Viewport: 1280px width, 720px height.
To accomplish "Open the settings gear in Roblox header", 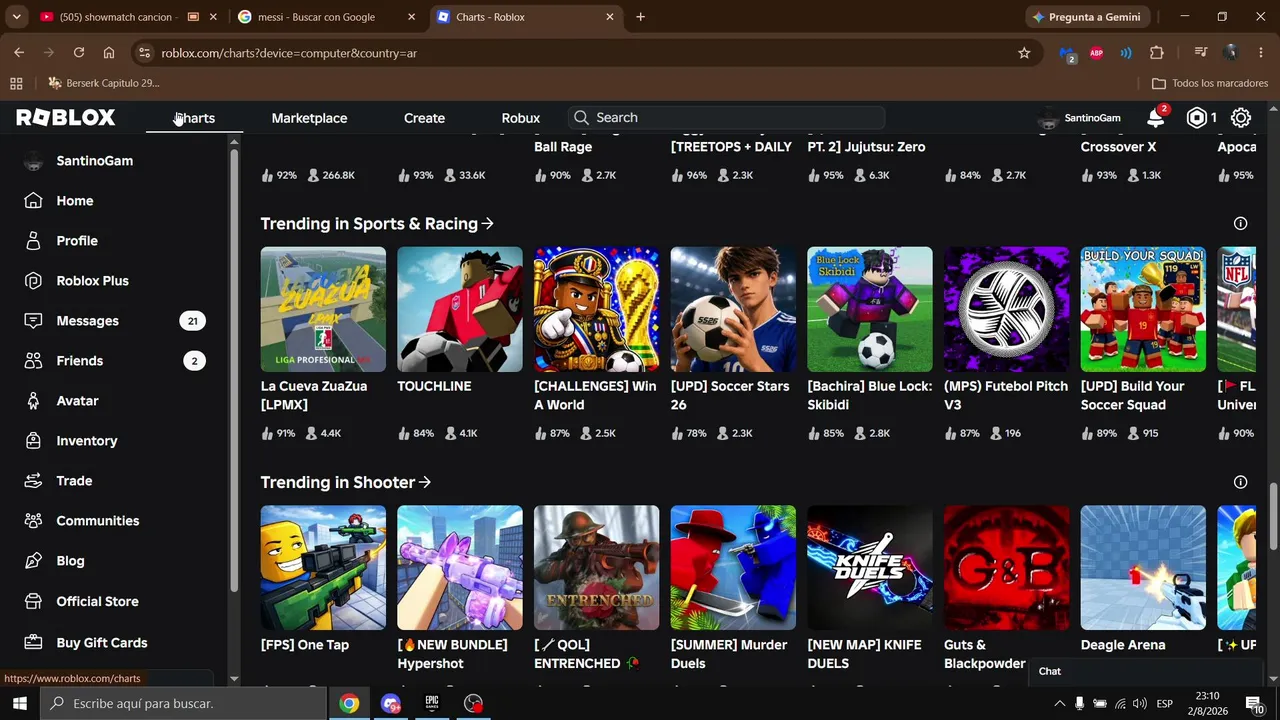I will [x=1241, y=118].
